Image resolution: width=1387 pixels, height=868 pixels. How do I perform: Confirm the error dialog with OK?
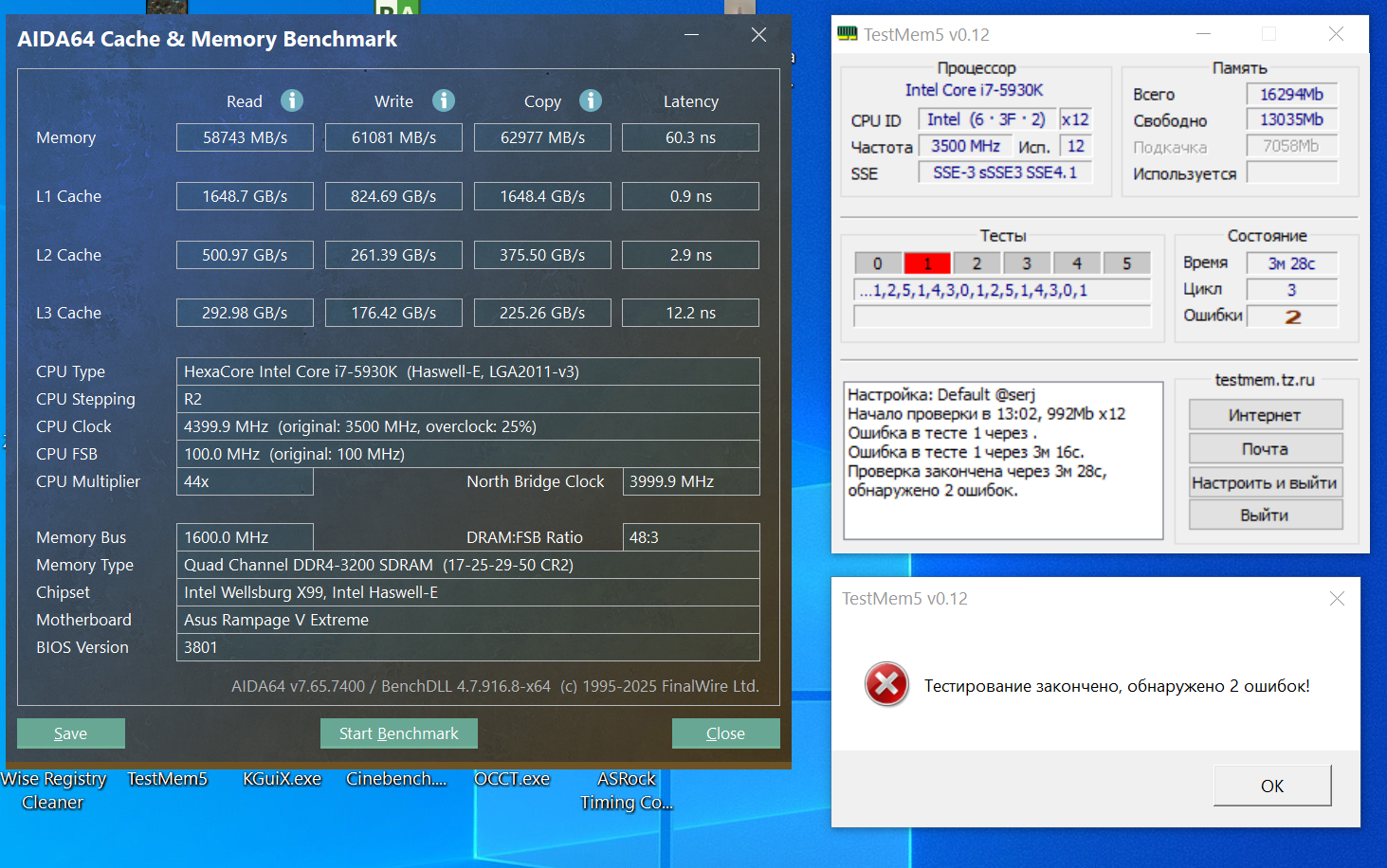pyautogui.click(x=1272, y=786)
